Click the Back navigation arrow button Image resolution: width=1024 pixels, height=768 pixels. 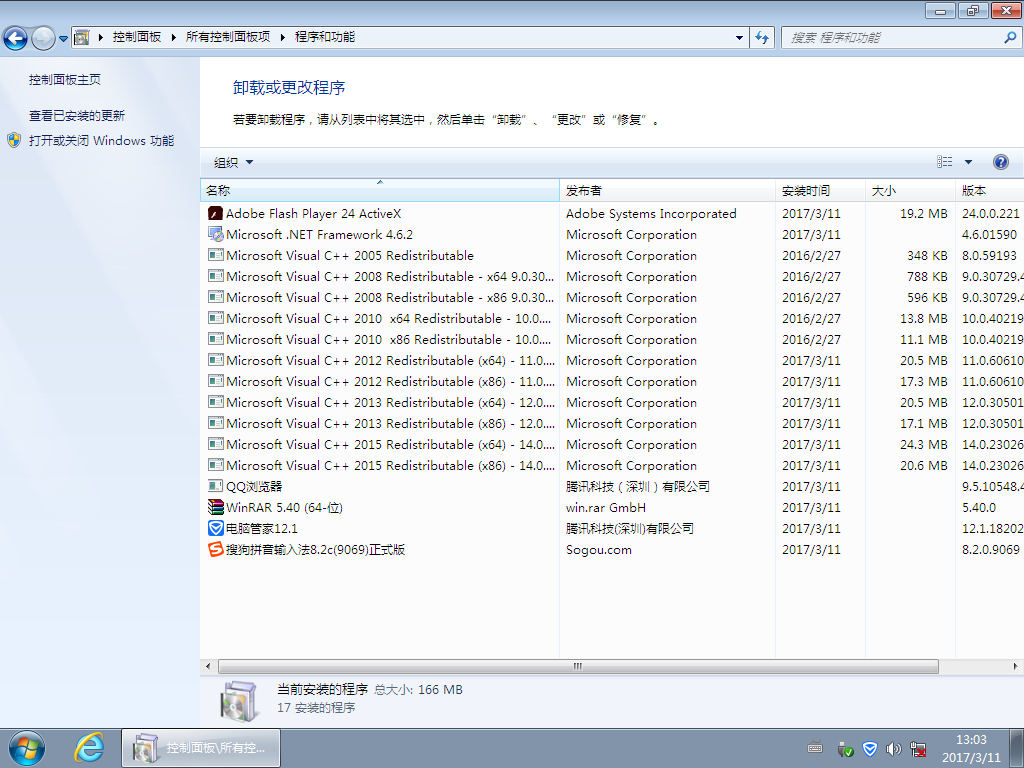[16, 38]
